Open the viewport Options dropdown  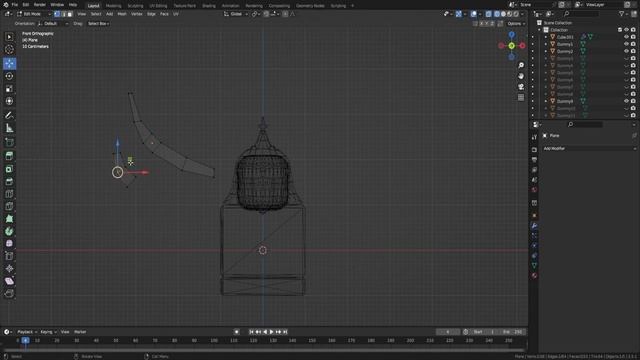pyautogui.click(x=516, y=24)
